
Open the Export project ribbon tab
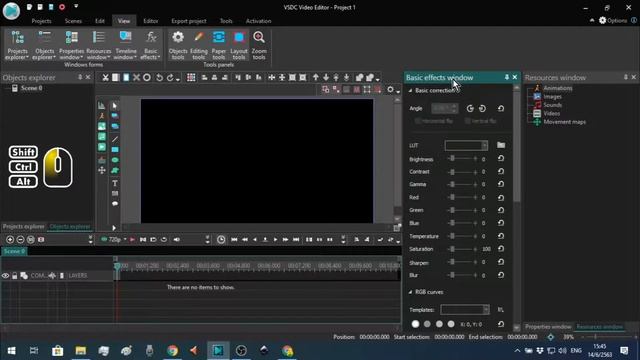tap(189, 21)
